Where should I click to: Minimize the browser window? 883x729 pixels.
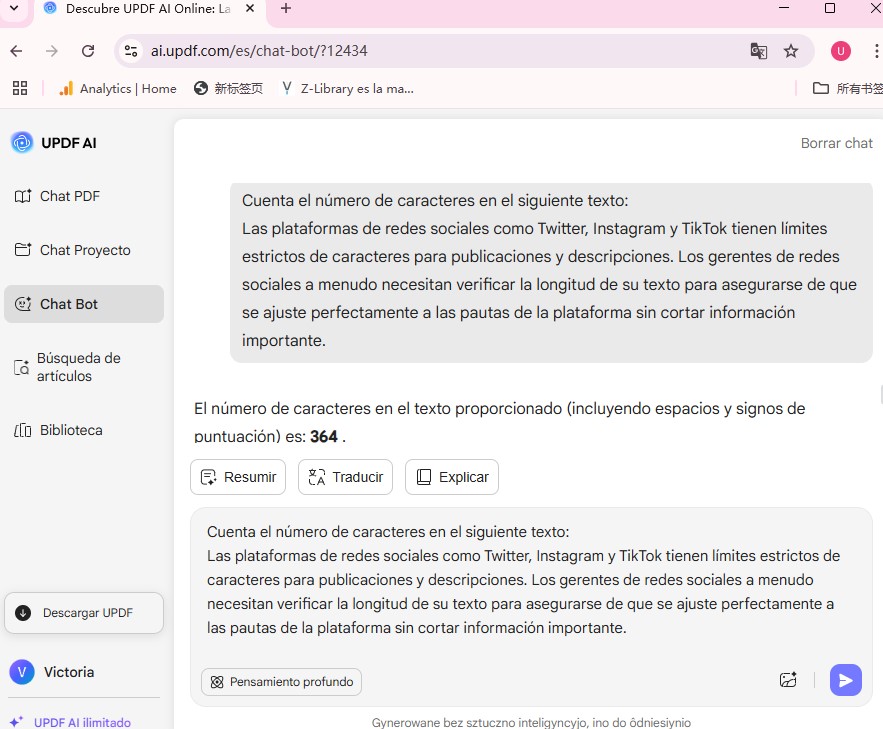coord(783,8)
